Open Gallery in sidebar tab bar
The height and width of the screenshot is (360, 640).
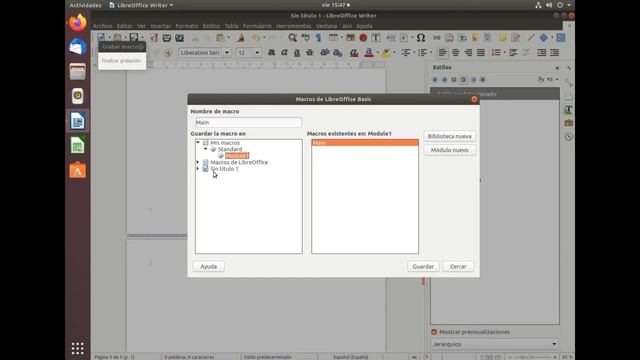click(x=569, y=123)
